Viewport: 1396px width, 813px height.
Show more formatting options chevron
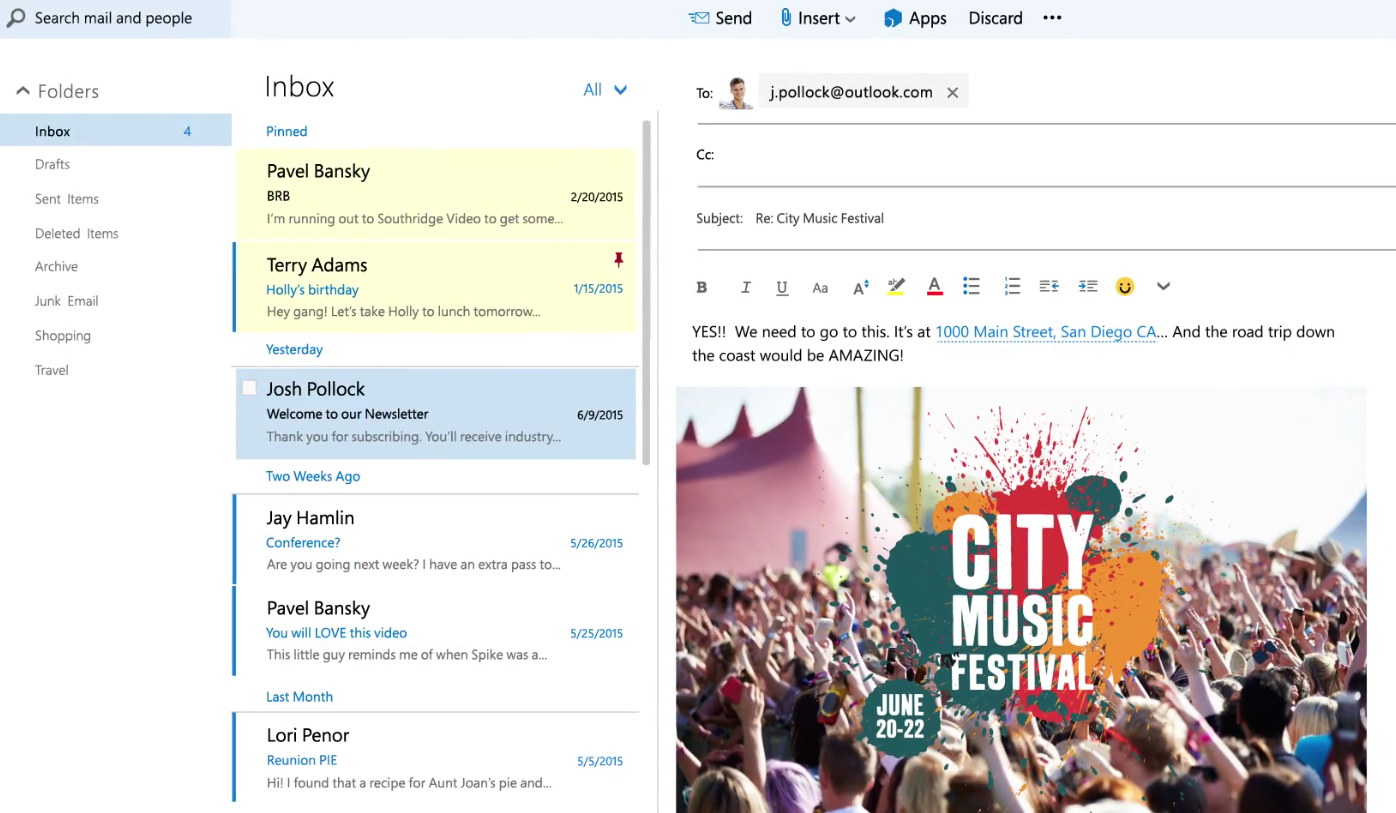(x=1163, y=287)
